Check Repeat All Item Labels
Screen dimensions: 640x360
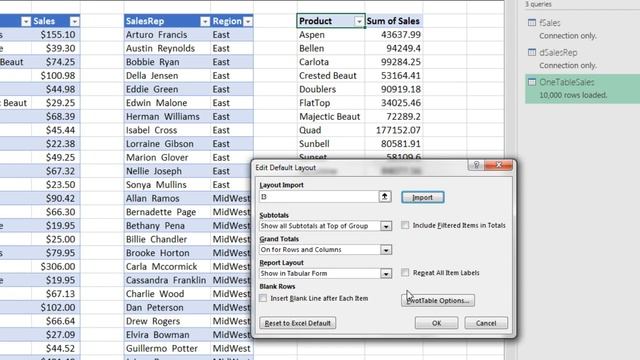click(x=405, y=273)
